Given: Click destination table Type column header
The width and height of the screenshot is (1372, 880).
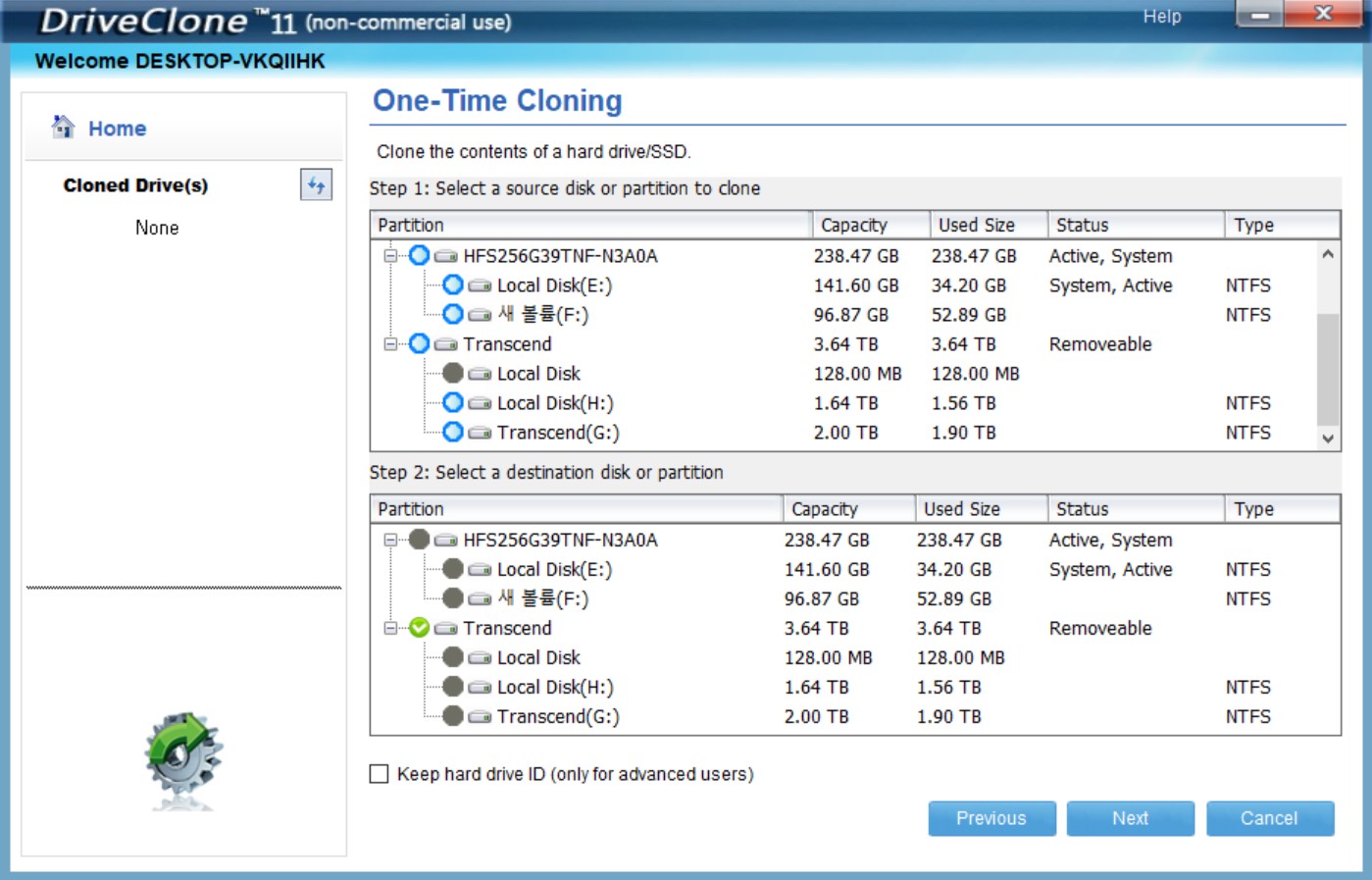Looking at the screenshot, I should click(x=1282, y=509).
